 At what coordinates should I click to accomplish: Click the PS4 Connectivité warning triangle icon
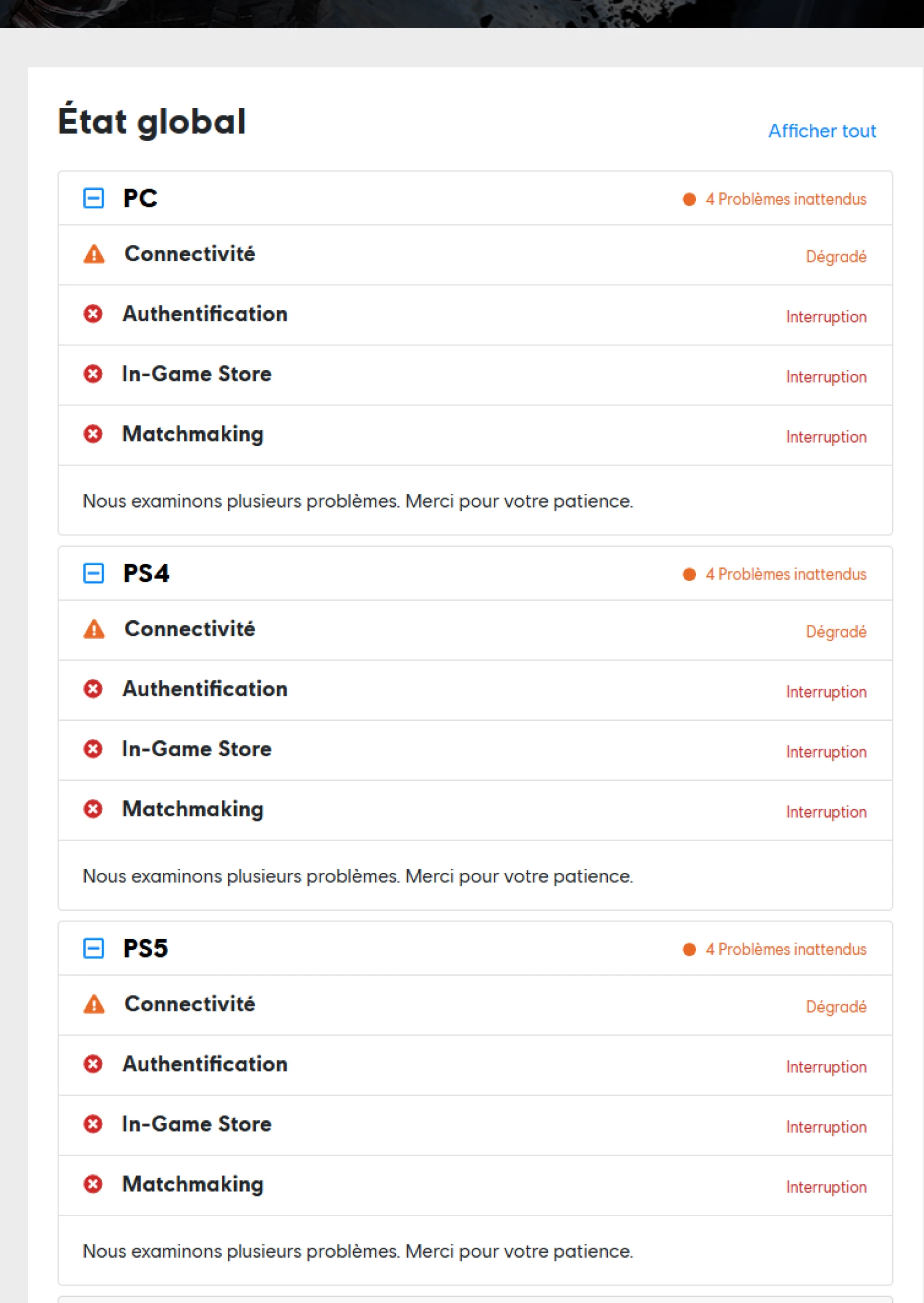pos(94,629)
